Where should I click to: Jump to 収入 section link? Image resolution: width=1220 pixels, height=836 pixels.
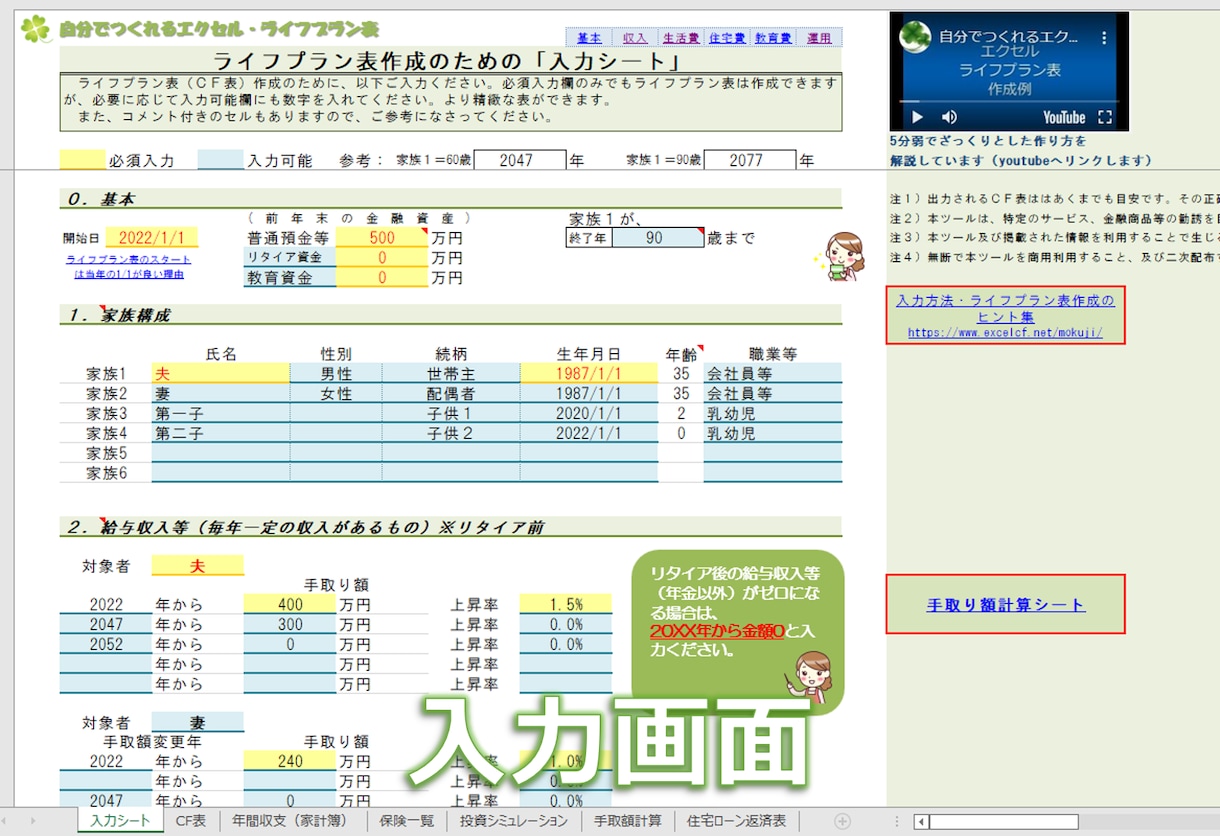[x=635, y=38]
